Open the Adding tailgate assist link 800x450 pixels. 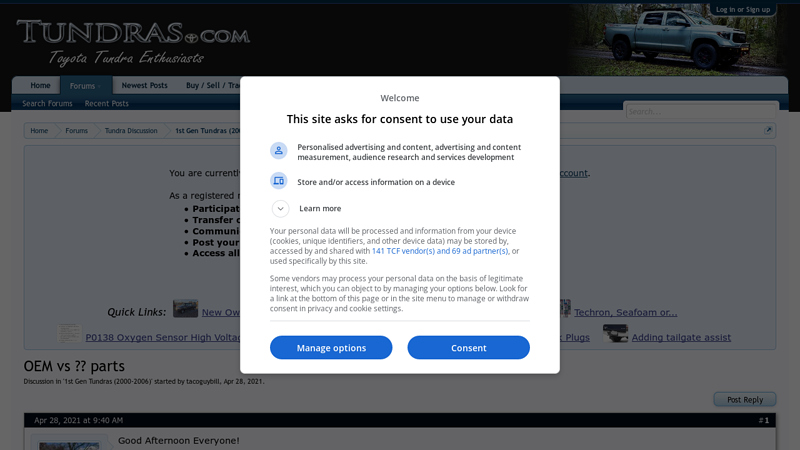pos(681,338)
